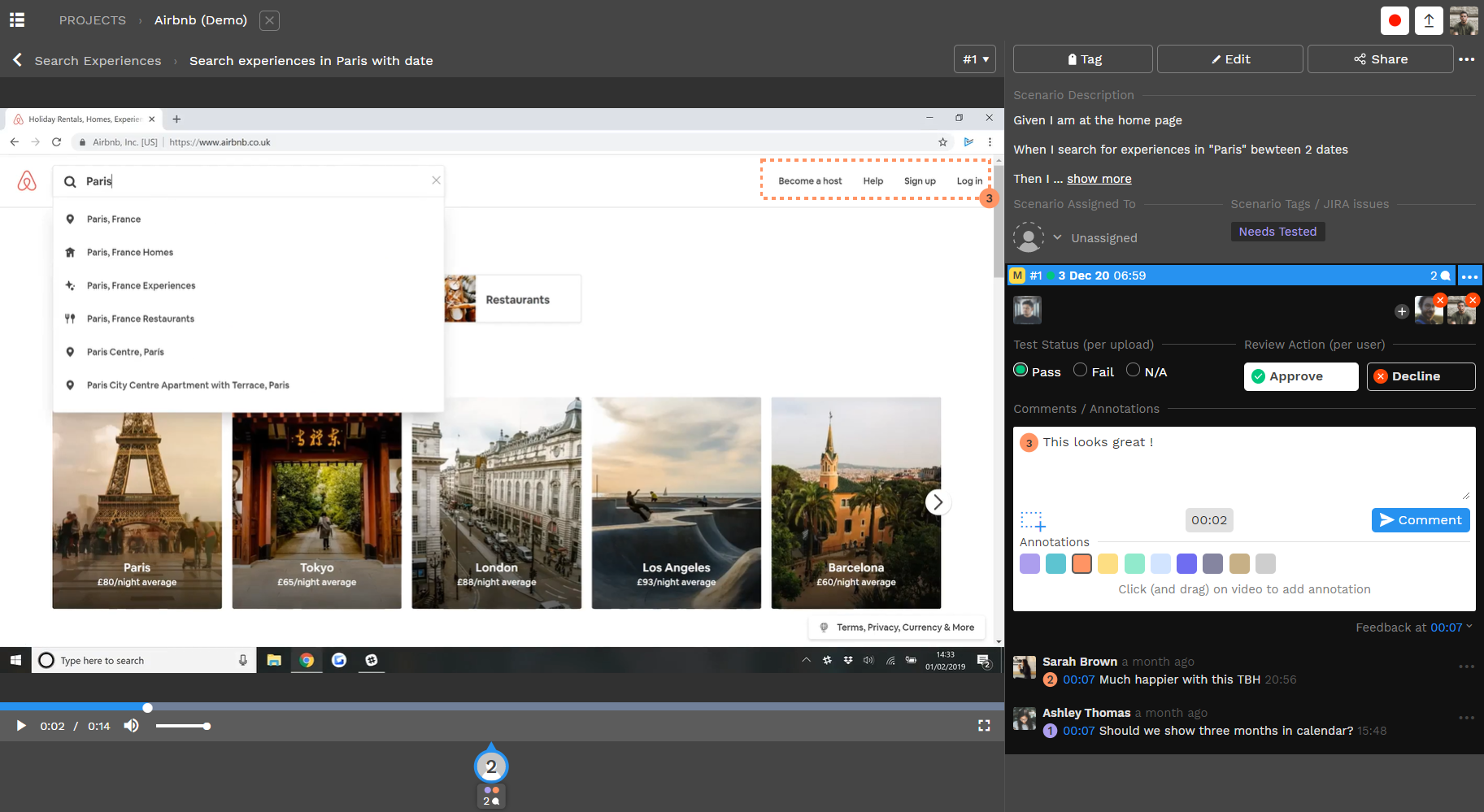Open the comments indicator on the upload header

pyautogui.click(x=1439, y=276)
